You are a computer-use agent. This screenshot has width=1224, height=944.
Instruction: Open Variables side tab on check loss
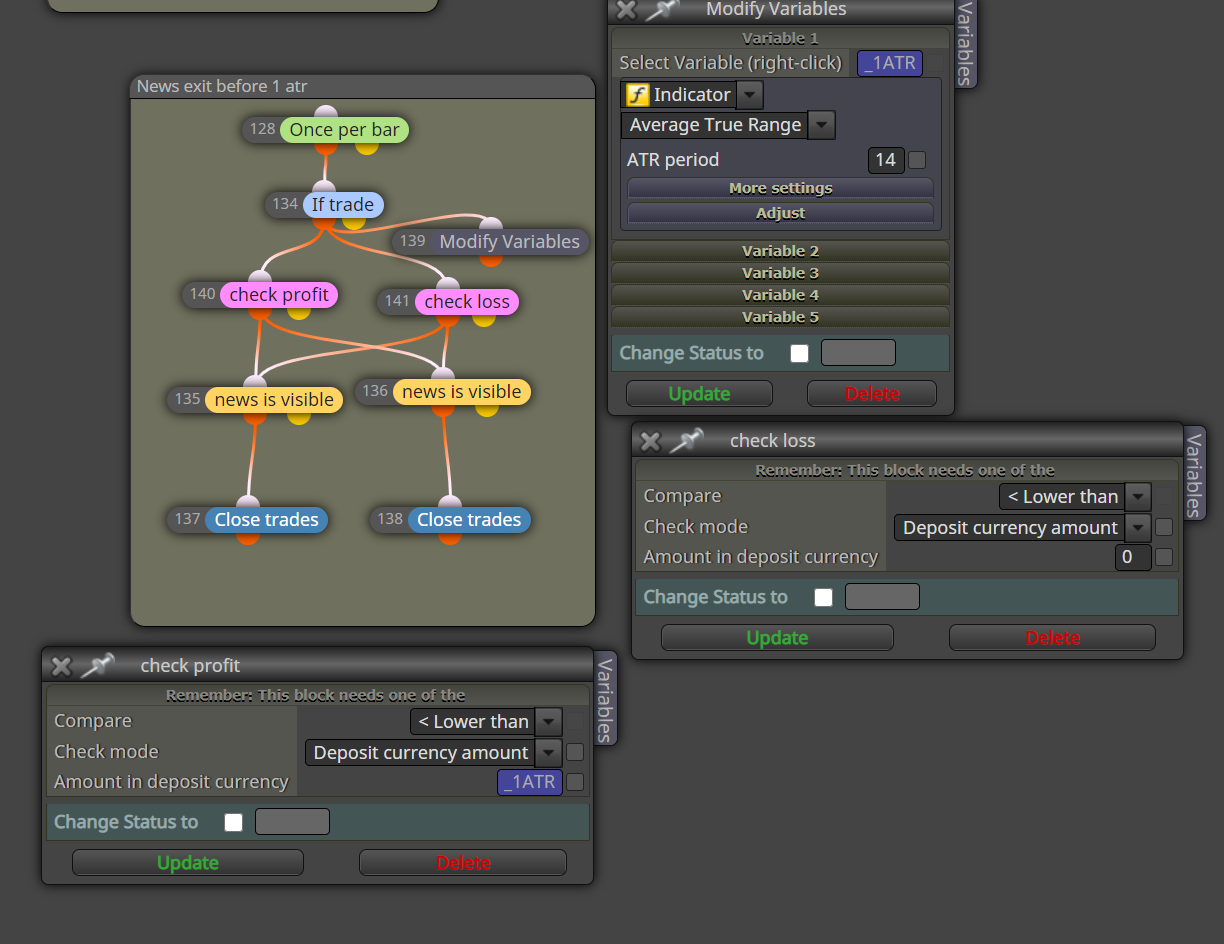point(1194,473)
